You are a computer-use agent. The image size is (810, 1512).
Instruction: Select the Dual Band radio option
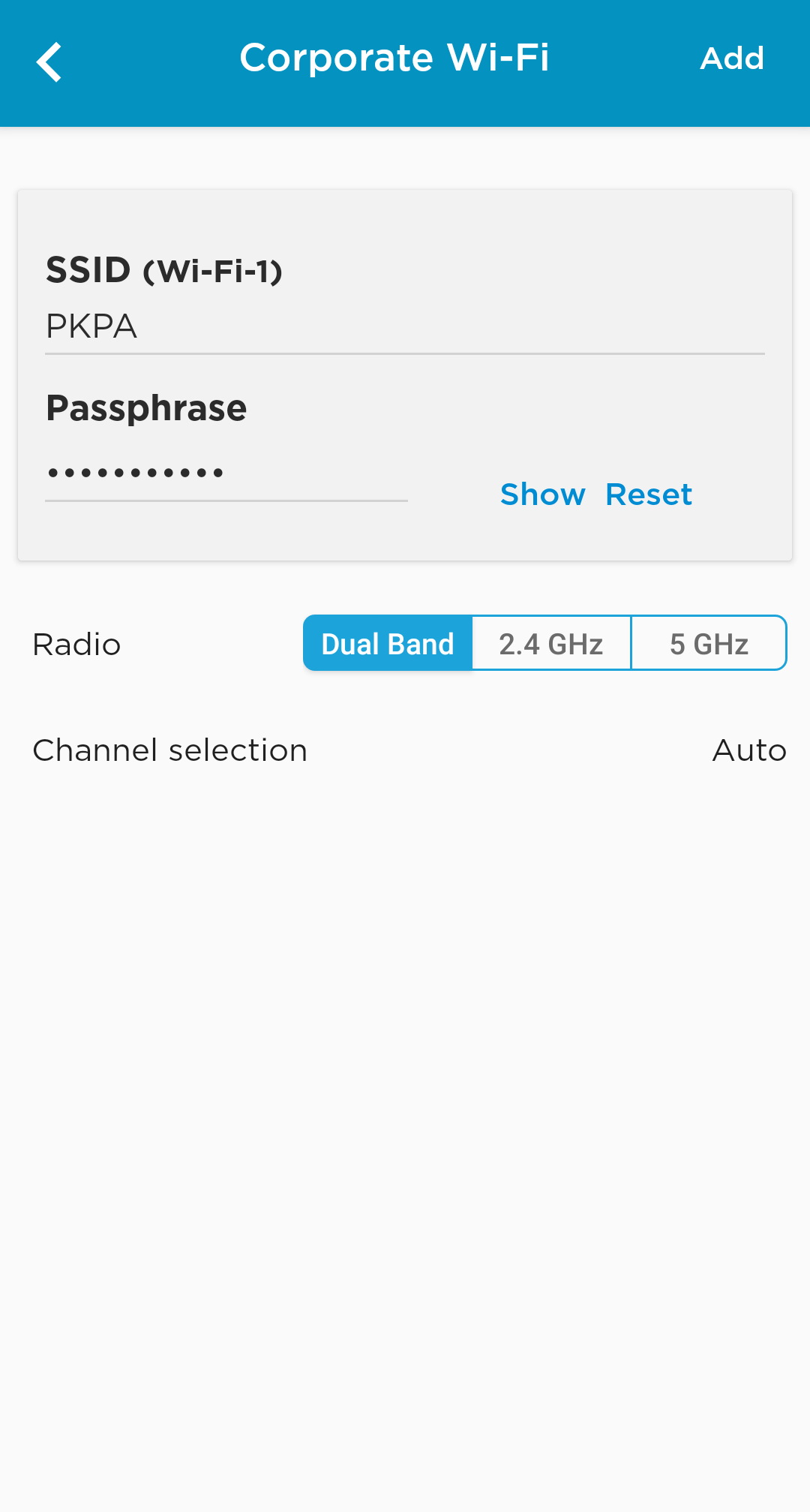(388, 644)
